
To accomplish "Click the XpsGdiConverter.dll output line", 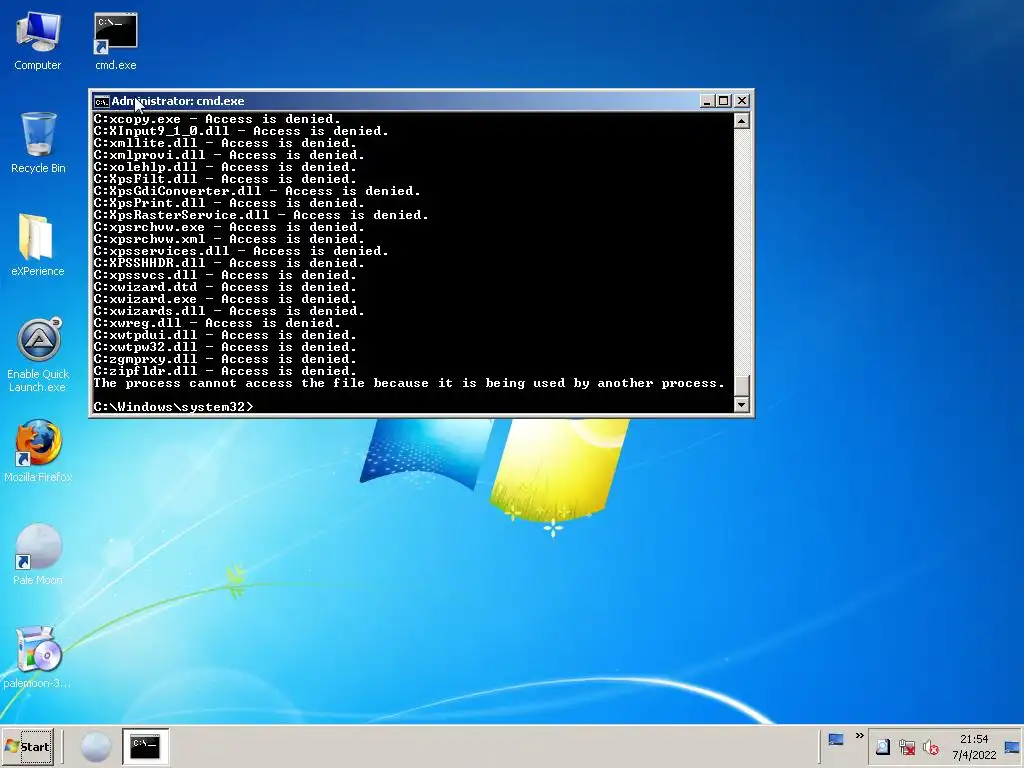I will pos(257,191).
